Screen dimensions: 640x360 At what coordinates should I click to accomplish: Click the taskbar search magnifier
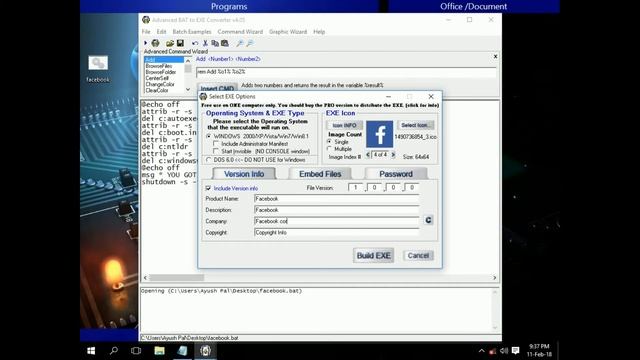[114, 351]
